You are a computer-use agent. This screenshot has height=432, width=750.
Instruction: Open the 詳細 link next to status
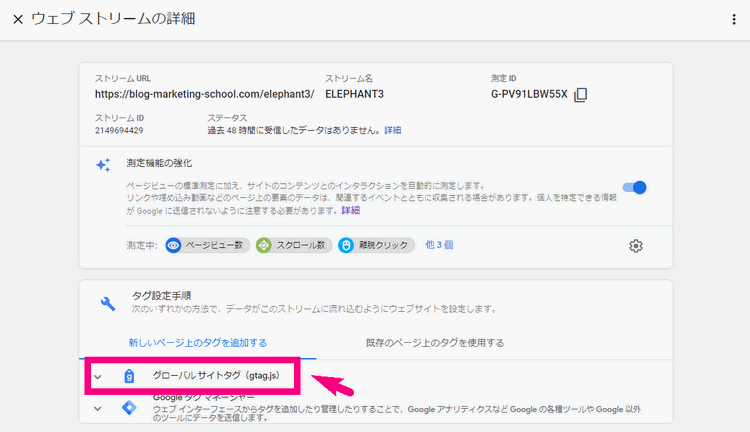point(393,130)
